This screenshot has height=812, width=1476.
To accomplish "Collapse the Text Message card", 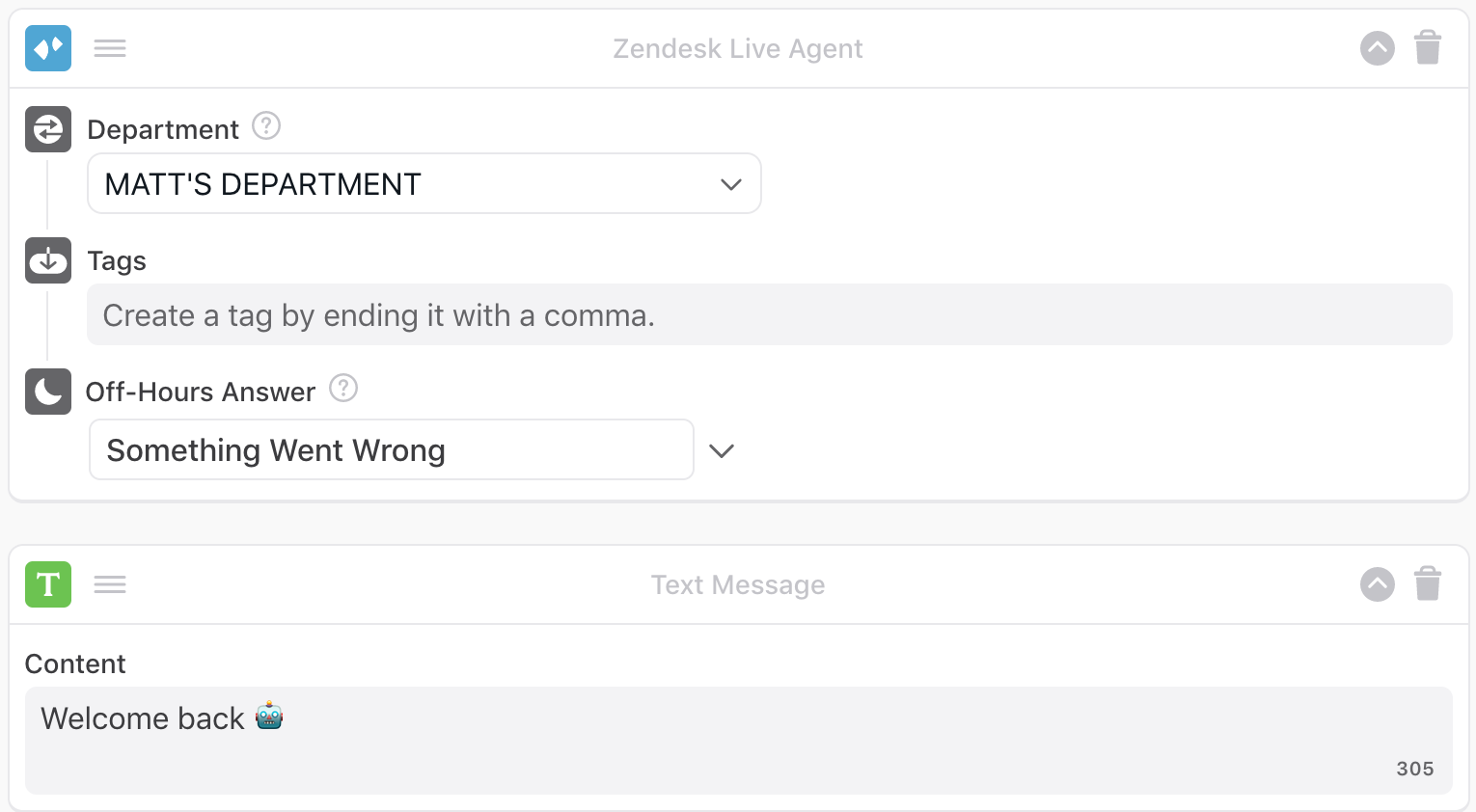I will point(1378,584).
